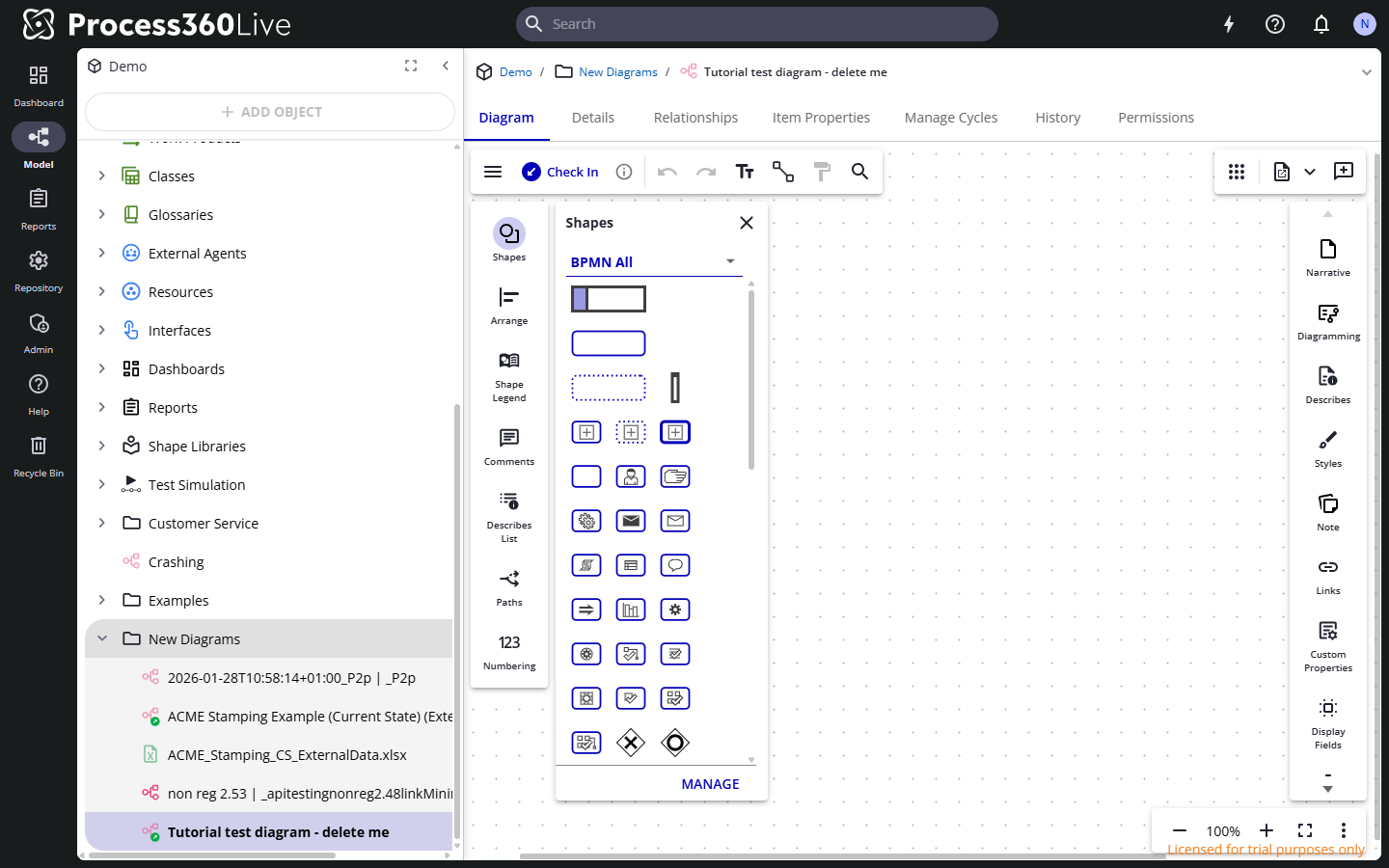The width and height of the screenshot is (1389, 868).
Task: Click the lightning bolt icon in header
Action: (1229, 24)
